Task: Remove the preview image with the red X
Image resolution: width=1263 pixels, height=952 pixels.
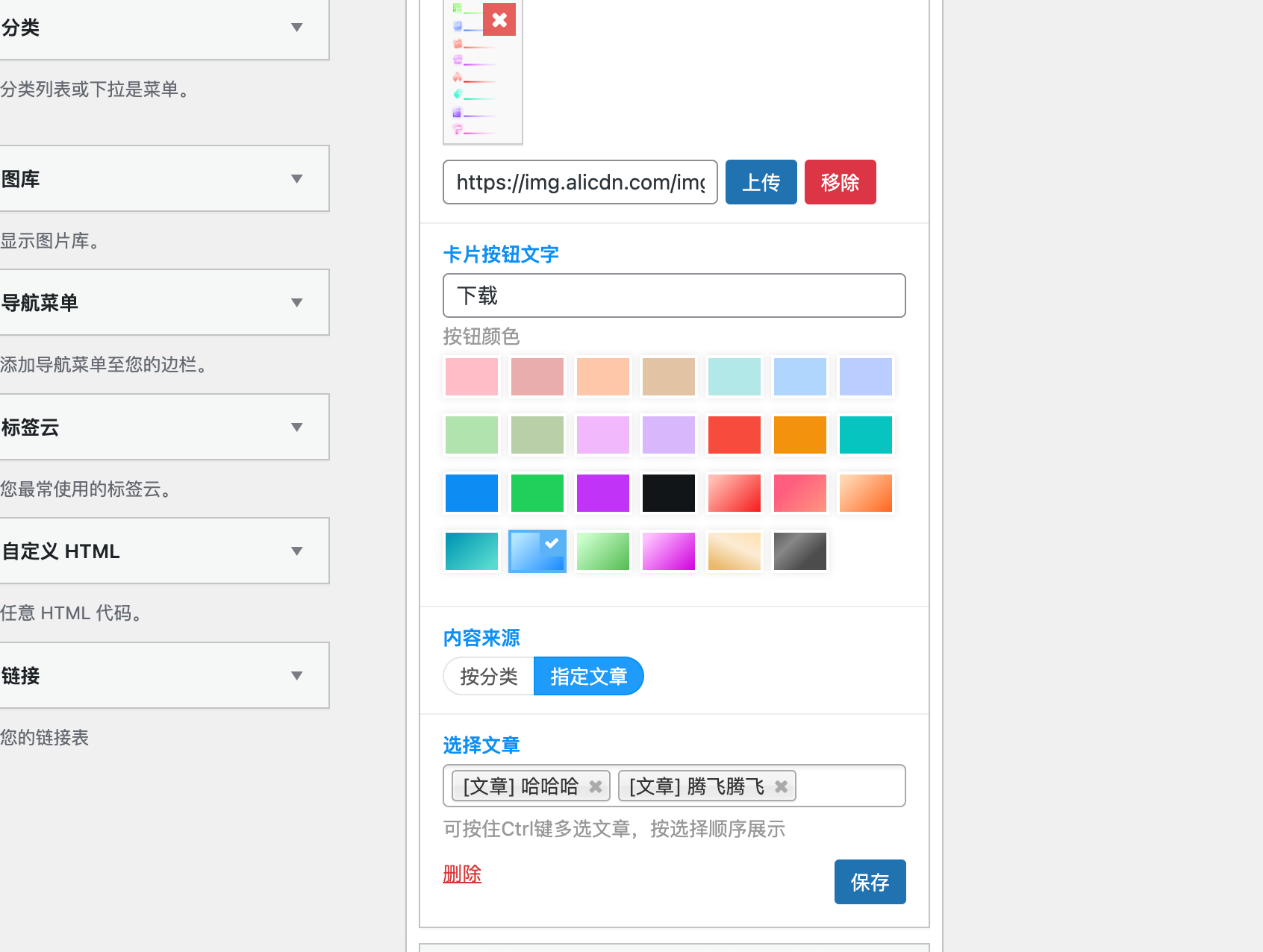Action: click(x=499, y=20)
